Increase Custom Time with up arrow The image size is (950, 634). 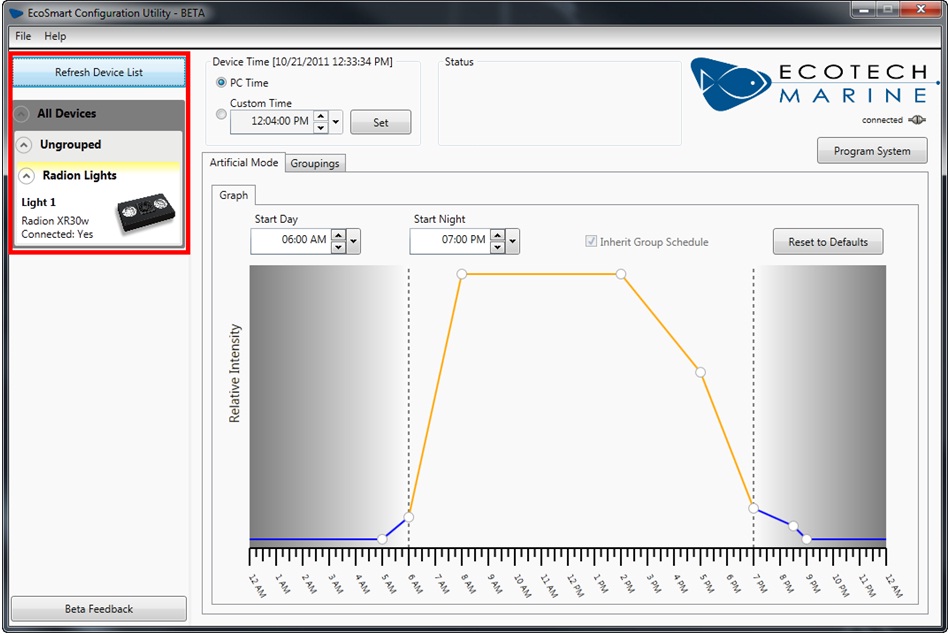point(321,116)
